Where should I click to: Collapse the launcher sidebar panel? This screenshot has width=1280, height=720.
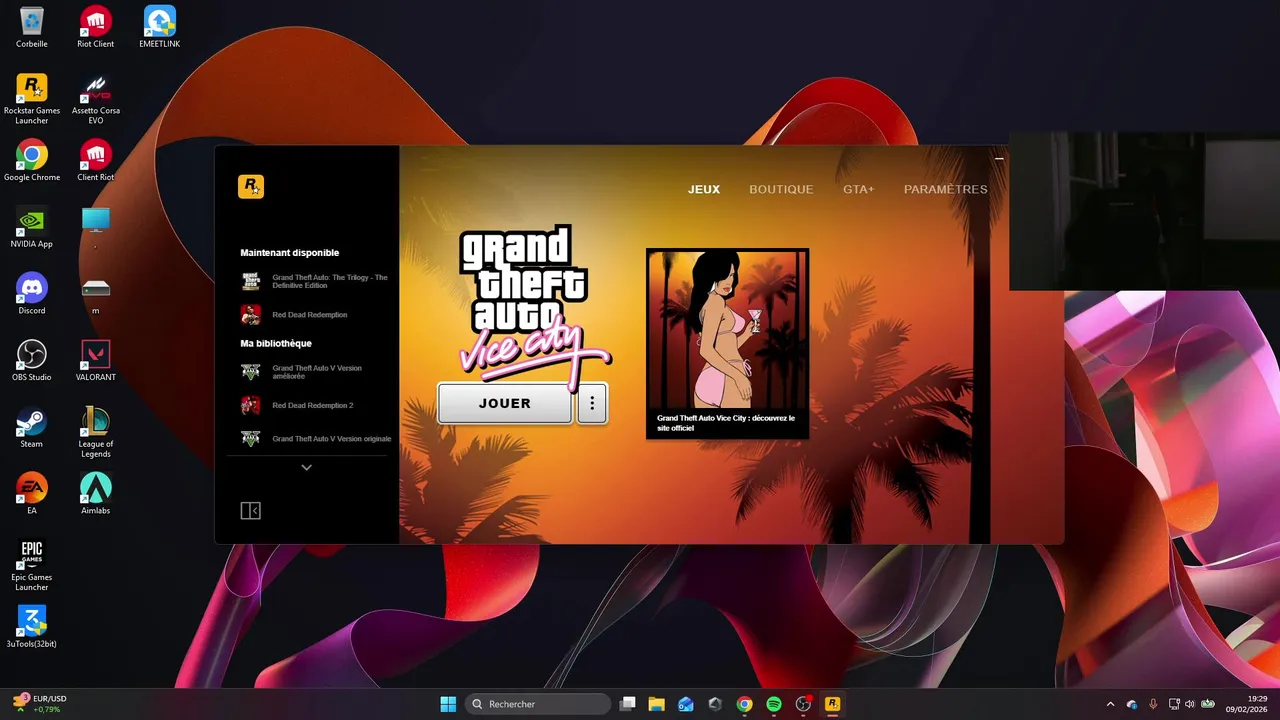click(x=250, y=511)
